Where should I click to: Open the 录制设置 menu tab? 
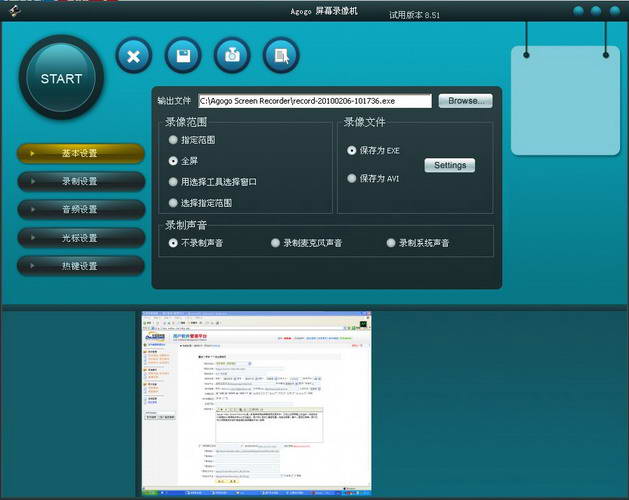(x=81, y=181)
